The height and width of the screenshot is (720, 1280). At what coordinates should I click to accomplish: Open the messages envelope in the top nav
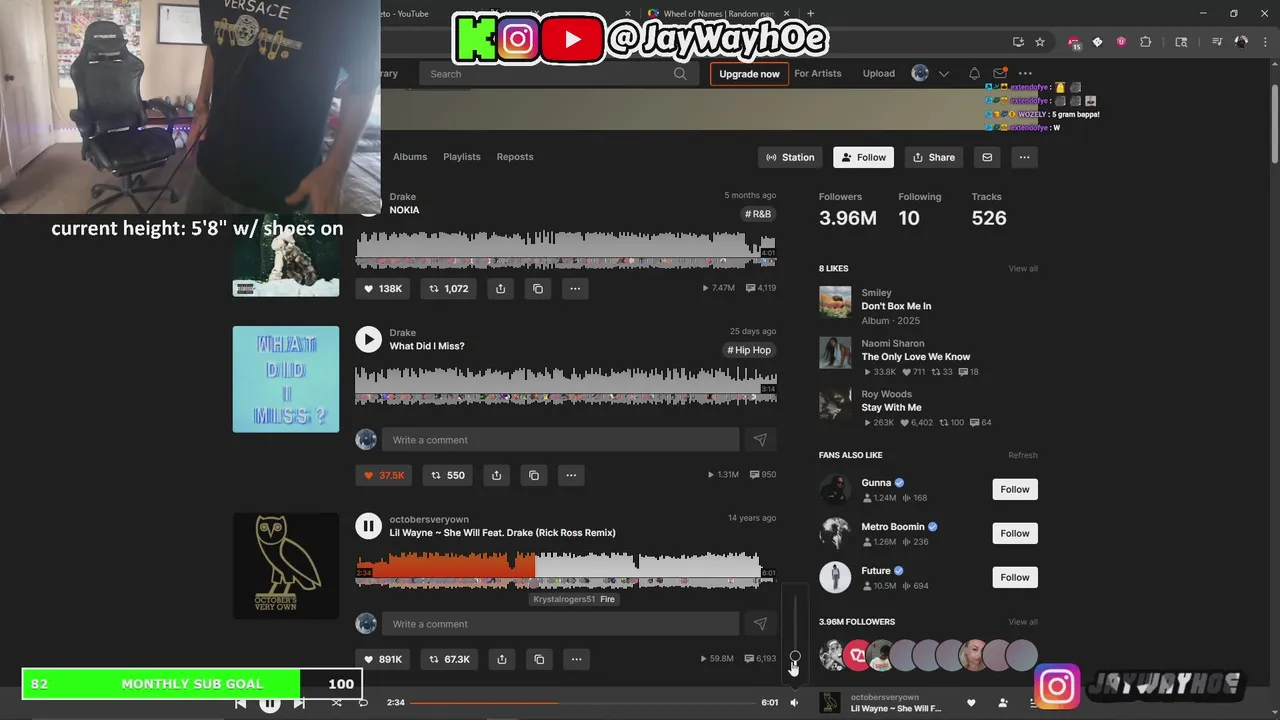point(999,73)
